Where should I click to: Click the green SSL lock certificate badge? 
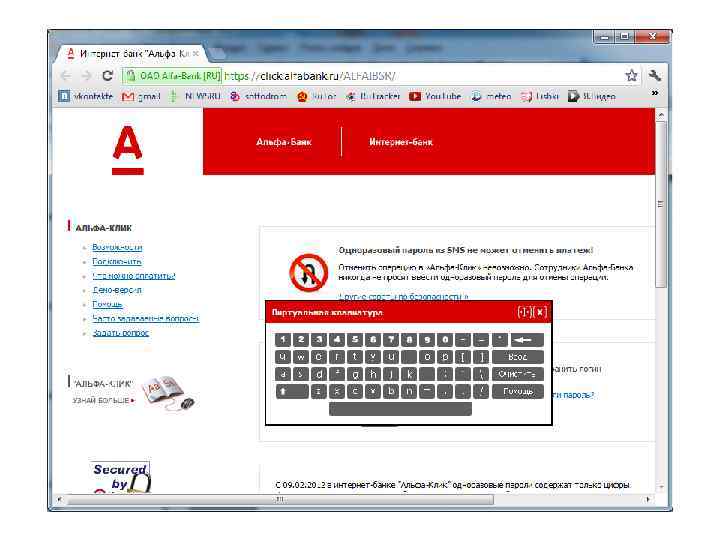coord(173,76)
